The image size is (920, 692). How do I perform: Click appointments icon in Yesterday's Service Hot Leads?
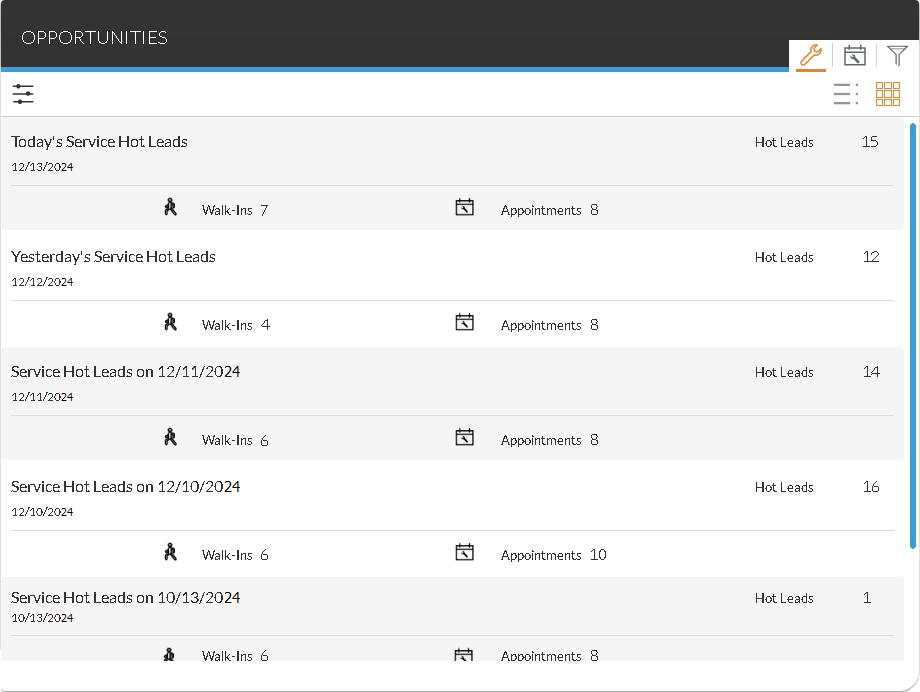pyautogui.click(x=464, y=323)
